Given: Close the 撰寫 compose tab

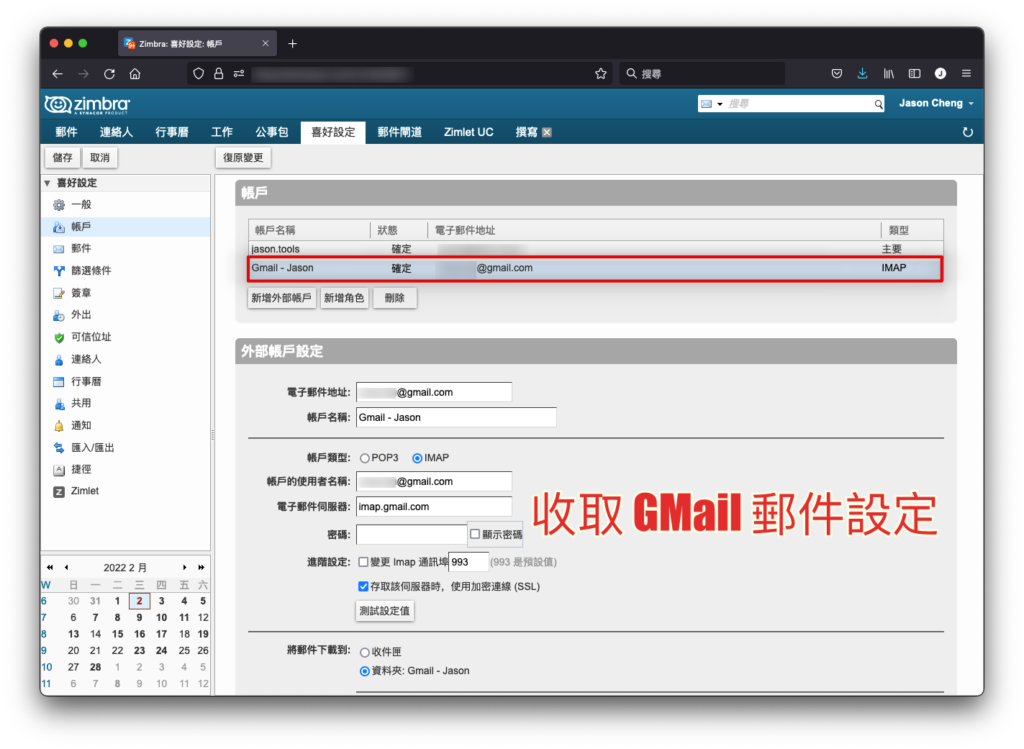Looking at the screenshot, I should click(x=547, y=133).
